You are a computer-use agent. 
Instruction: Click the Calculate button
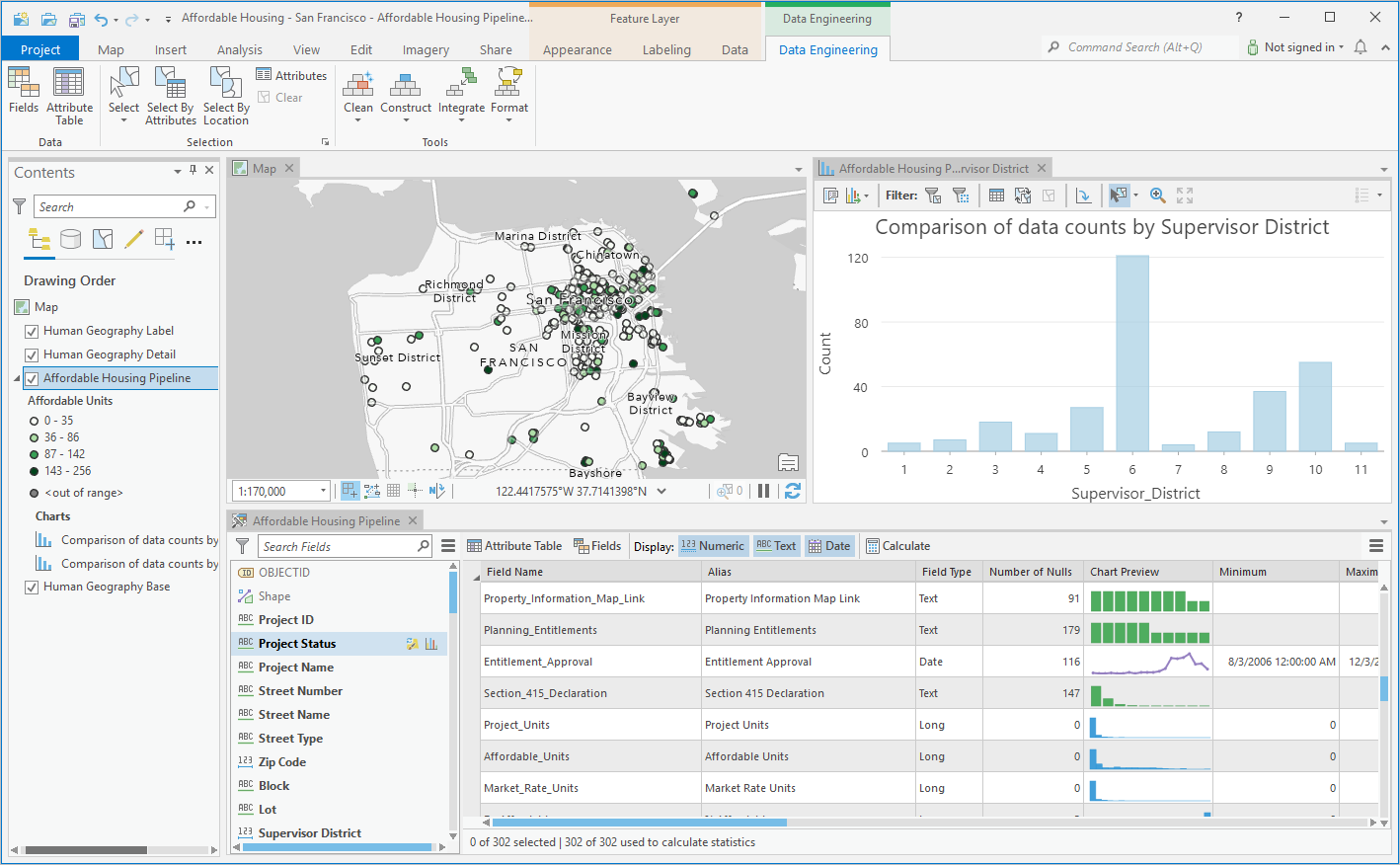coord(897,546)
